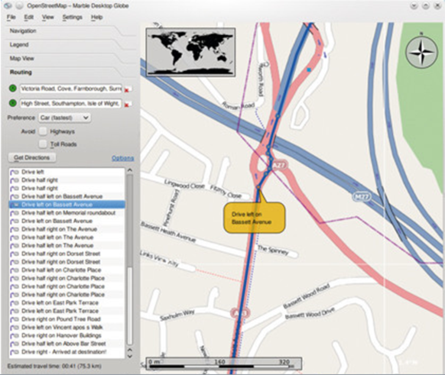Click green start waypoint icon for Victoria Road

point(12,88)
